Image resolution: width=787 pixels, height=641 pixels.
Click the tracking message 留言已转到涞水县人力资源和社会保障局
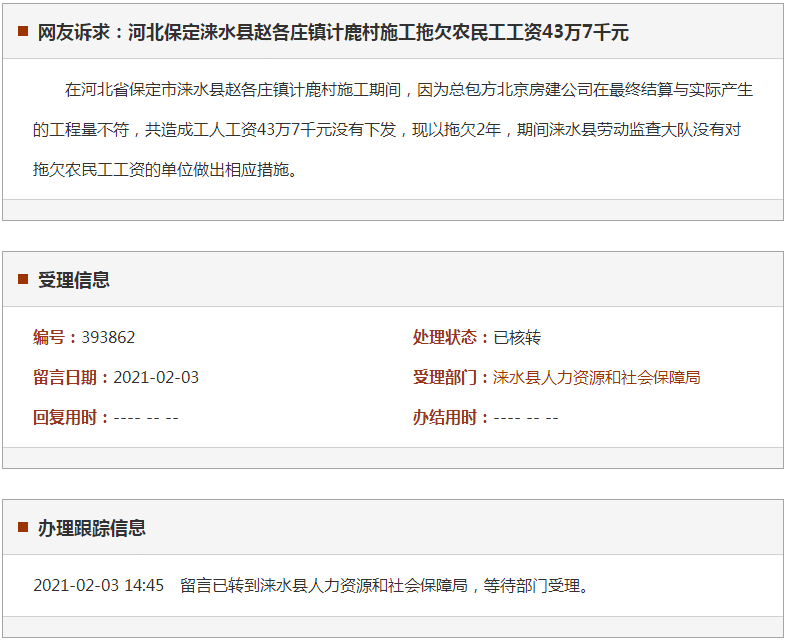(x=384, y=585)
